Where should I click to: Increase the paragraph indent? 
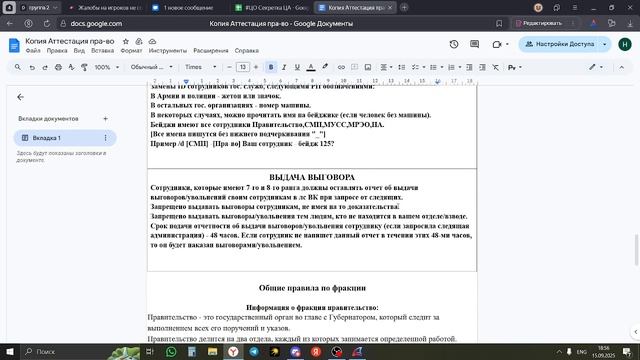tap(482, 67)
